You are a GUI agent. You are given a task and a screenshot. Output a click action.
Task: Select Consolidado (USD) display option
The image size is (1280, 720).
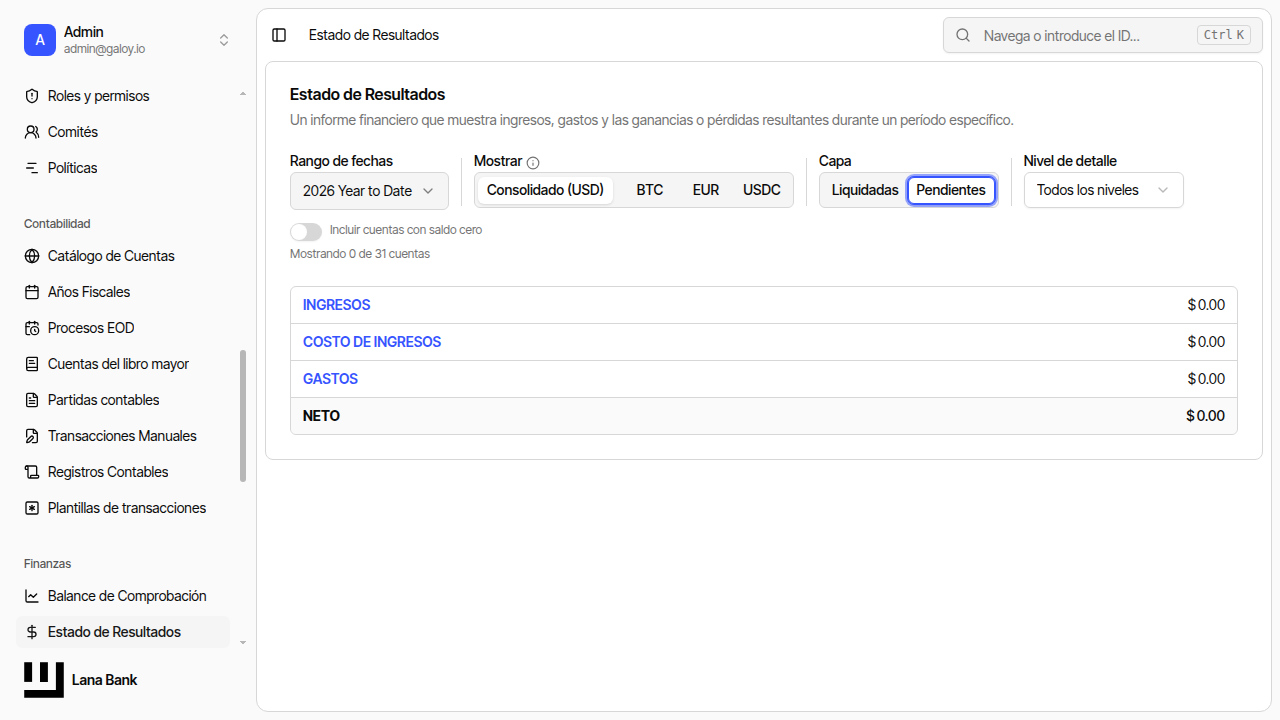pos(545,190)
